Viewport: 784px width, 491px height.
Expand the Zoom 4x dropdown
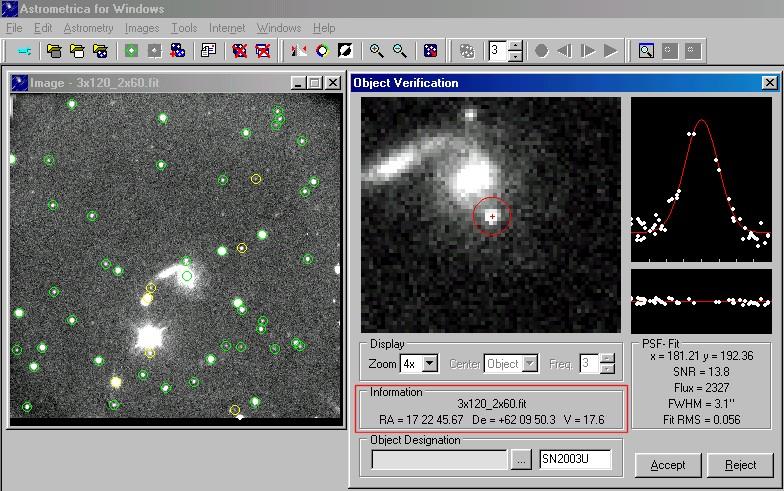click(x=430, y=364)
